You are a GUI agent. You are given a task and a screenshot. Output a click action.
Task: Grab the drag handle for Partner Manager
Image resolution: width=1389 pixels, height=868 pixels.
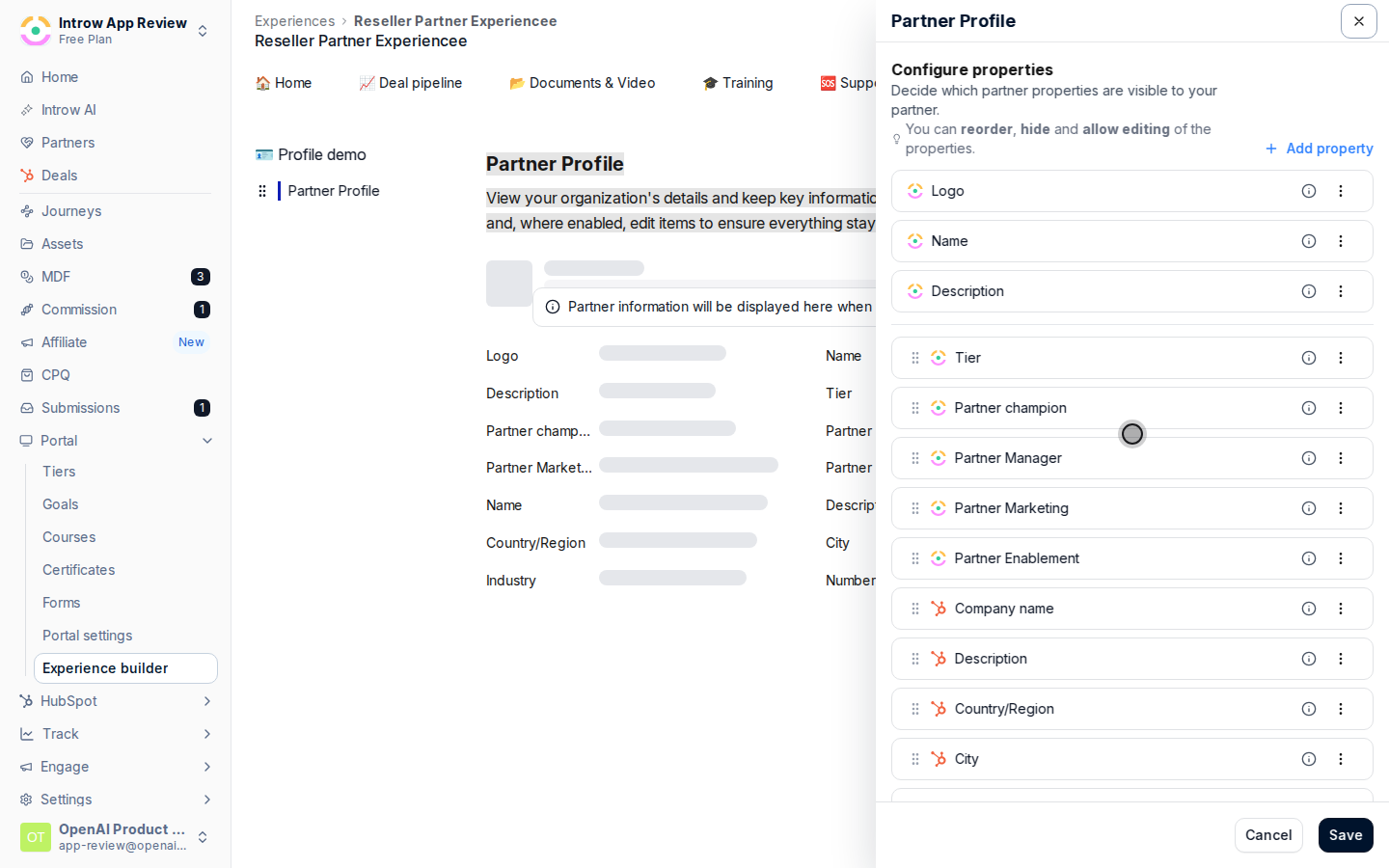pos(915,458)
